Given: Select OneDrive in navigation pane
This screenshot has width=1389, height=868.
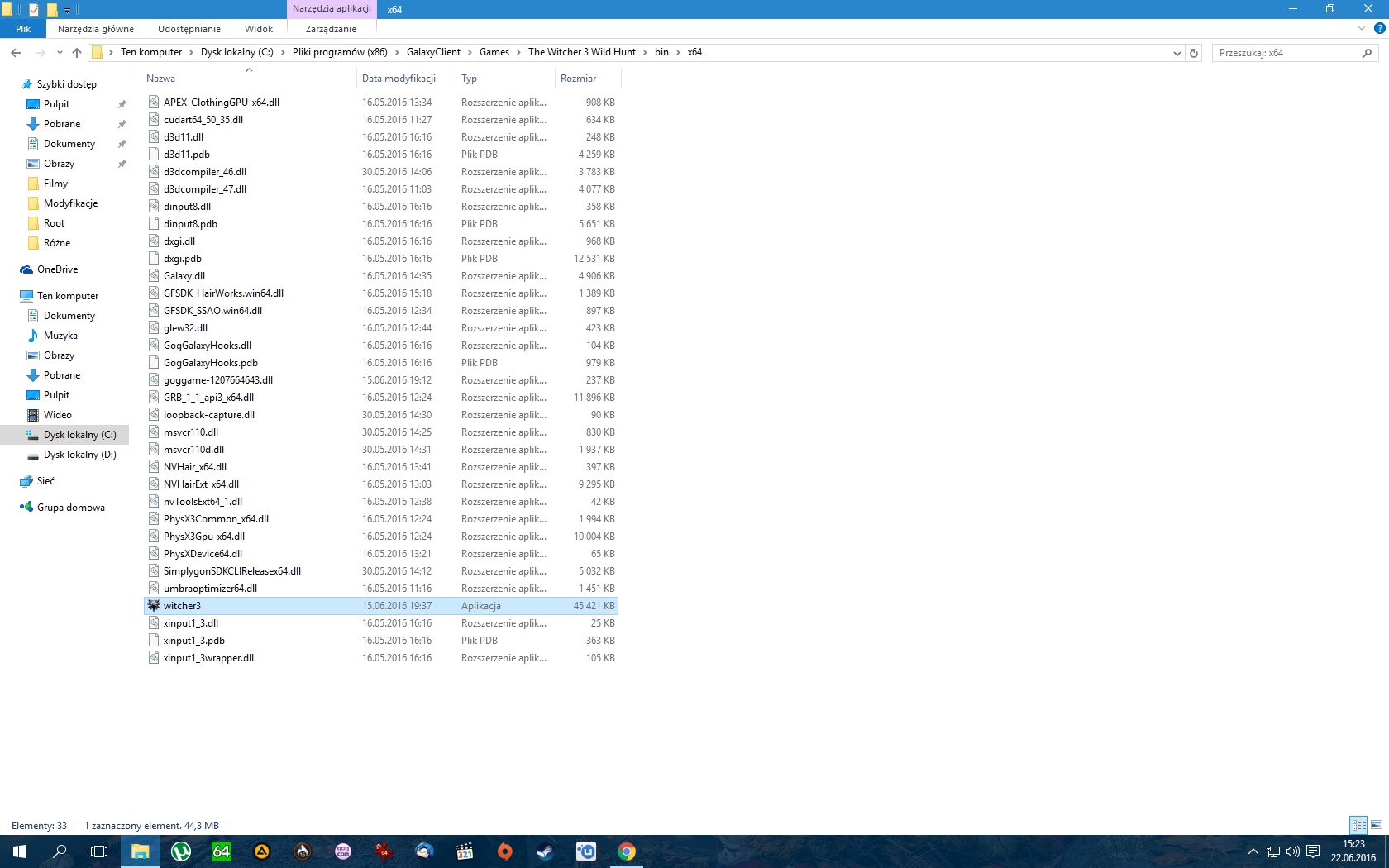Looking at the screenshot, I should (57, 269).
